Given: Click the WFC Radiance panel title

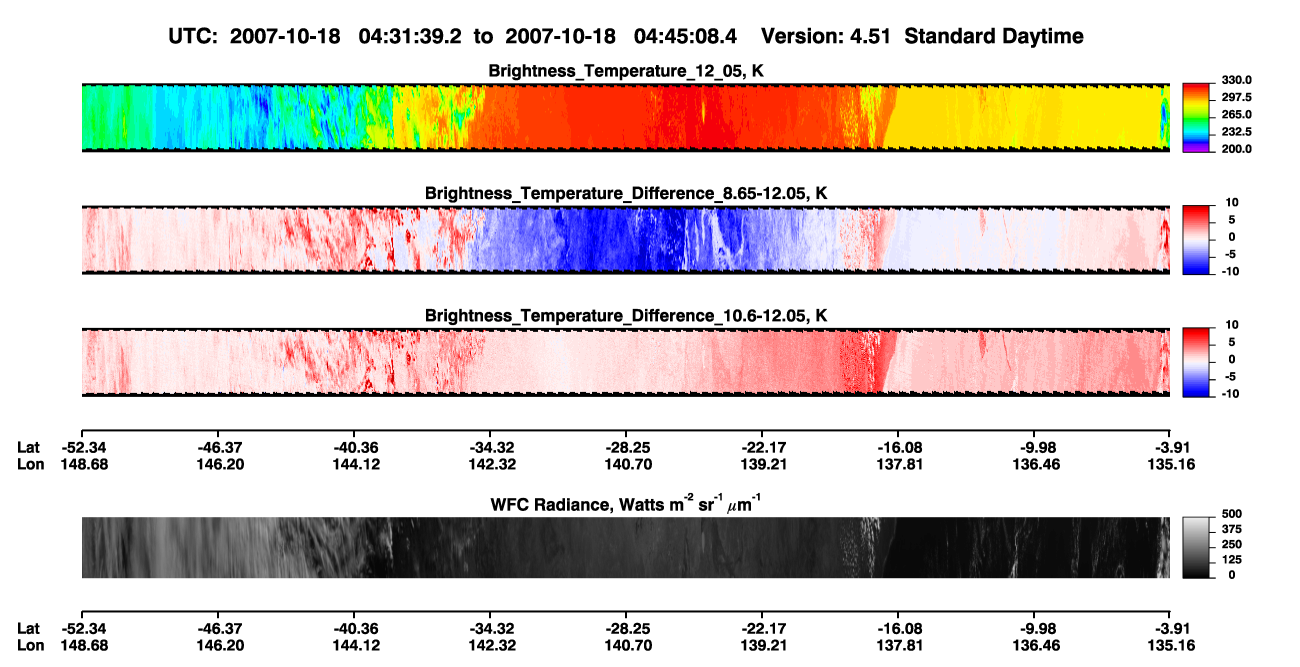Looking at the screenshot, I should click(626, 505).
